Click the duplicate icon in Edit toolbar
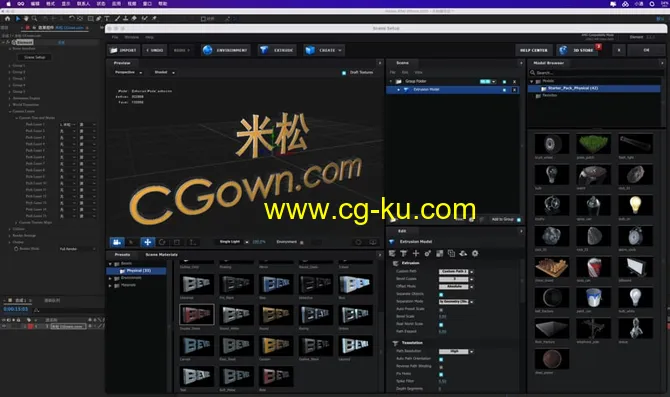 [451, 253]
